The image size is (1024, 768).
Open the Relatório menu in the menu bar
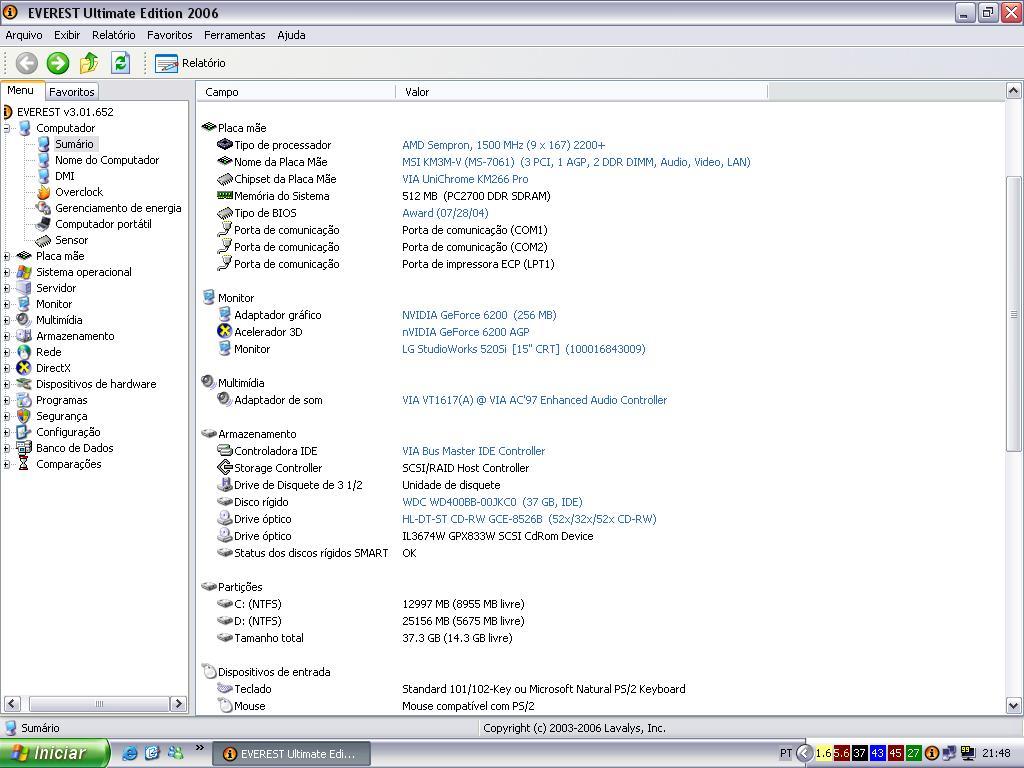114,35
